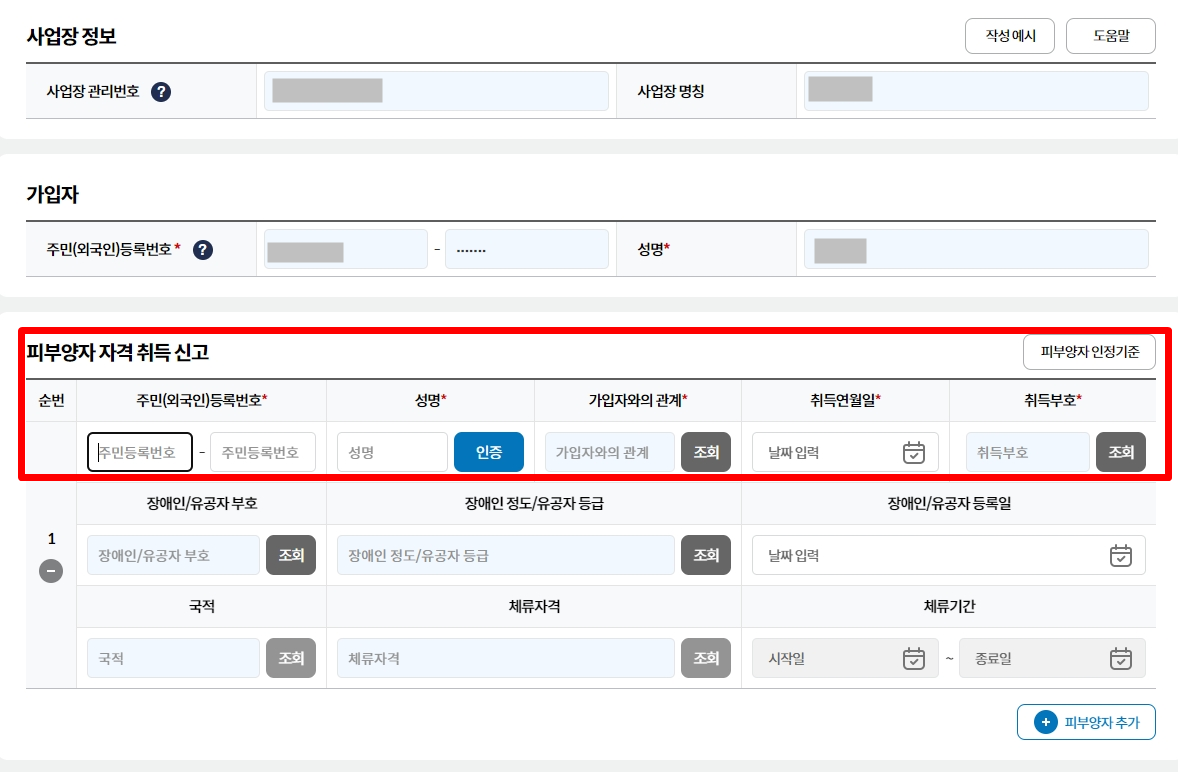Click 조회 beside 장애인 정도/유공자 등급

click(x=706, y=555)
